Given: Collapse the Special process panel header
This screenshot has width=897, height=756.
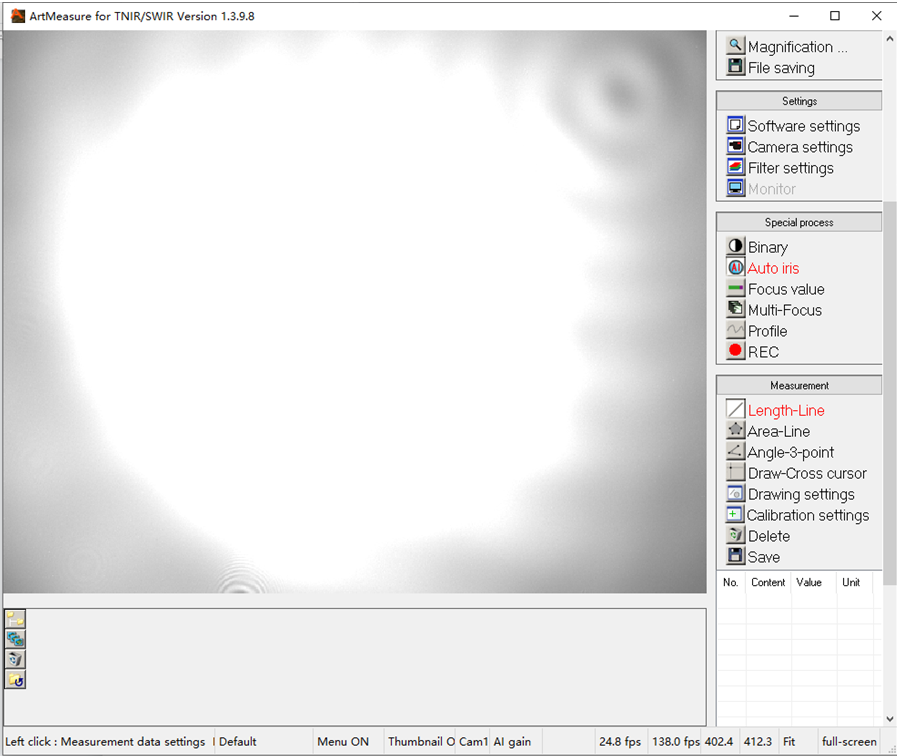Looking at the screenshot, I should click(799, 222).
